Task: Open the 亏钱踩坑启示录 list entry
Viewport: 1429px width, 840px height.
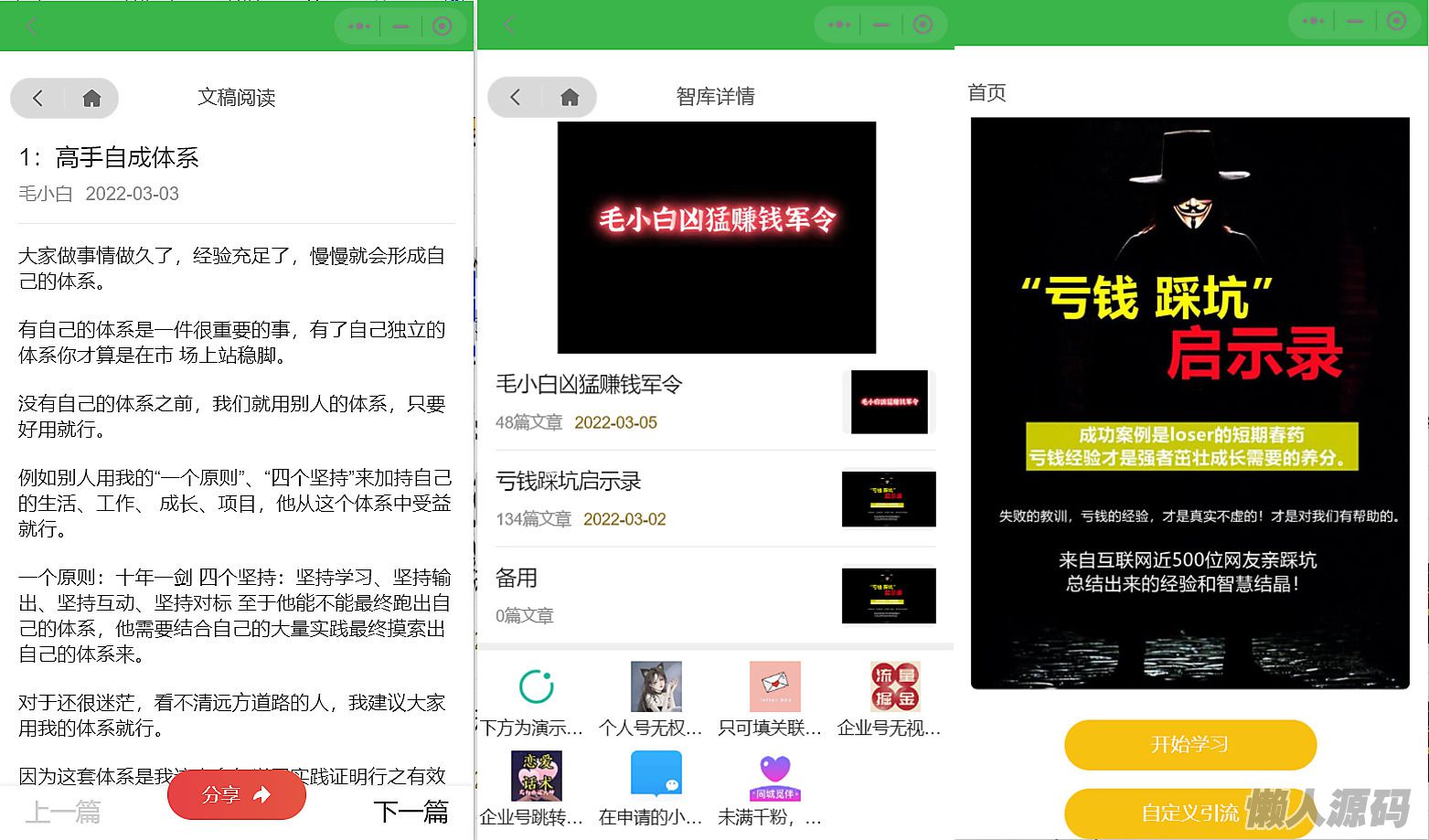Action: tap(715, 499)
